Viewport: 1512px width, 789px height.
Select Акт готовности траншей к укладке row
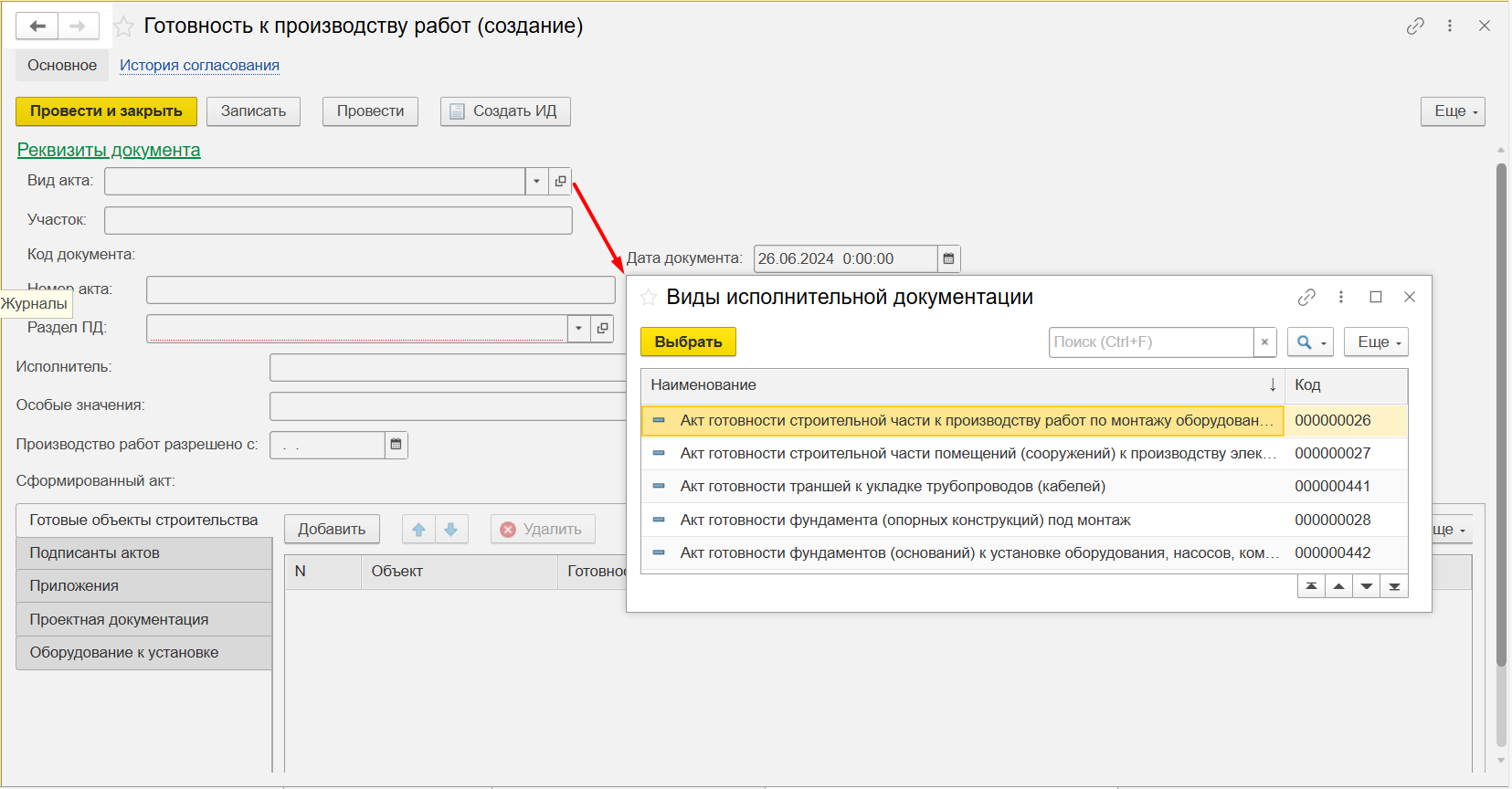click(892, 487)
